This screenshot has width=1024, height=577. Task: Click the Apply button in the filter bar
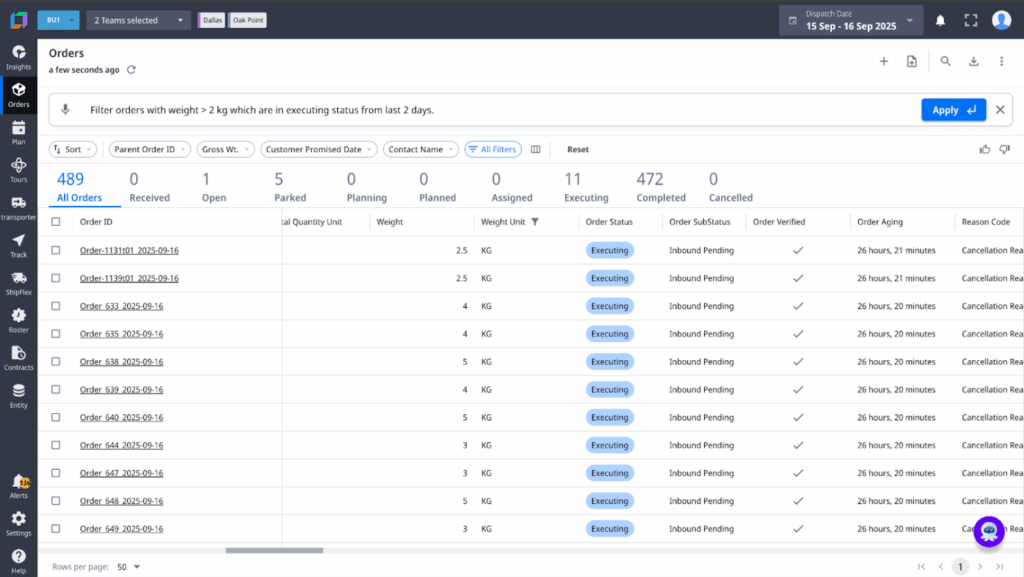[x=953, y=110]
